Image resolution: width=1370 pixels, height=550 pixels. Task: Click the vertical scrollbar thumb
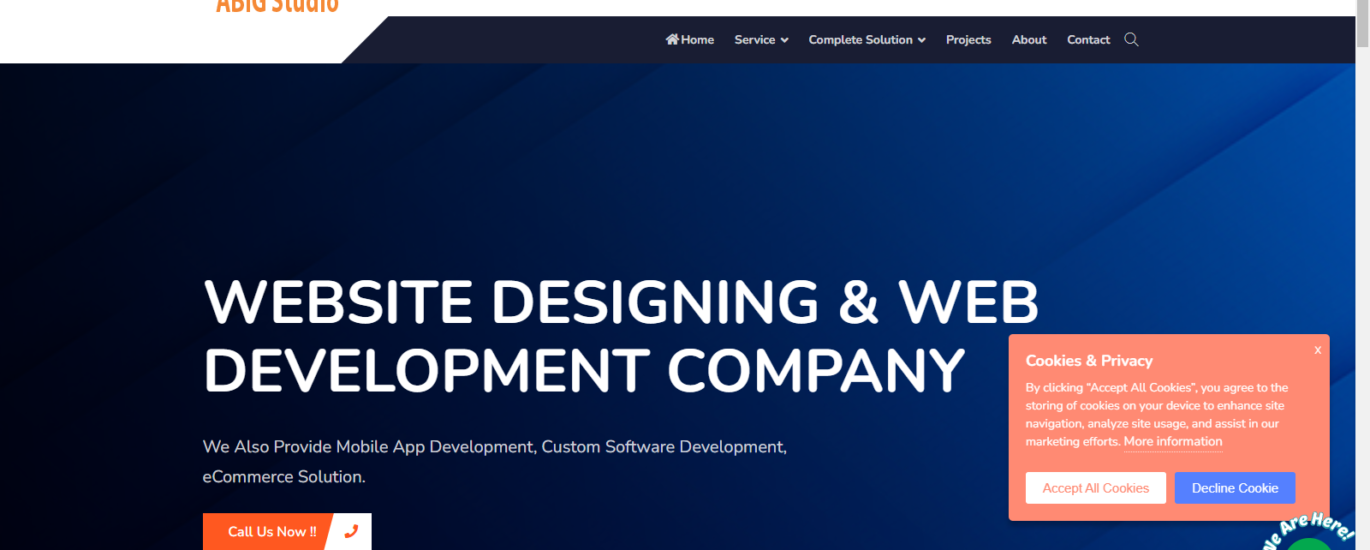(x=1361, y=30)
